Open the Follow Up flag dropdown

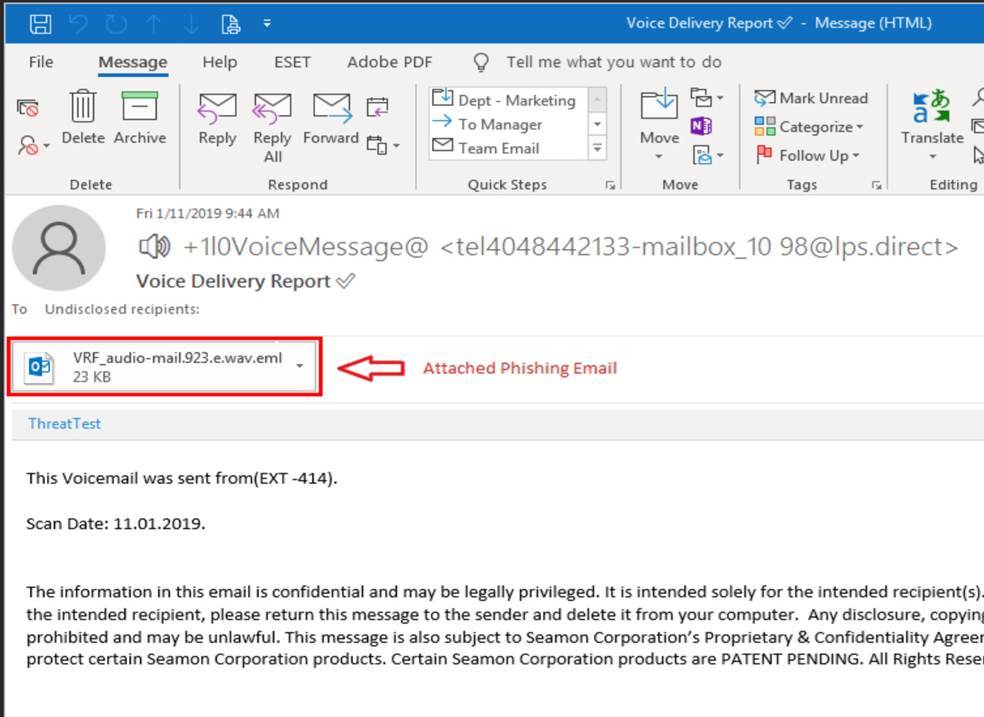coord(808,155)
